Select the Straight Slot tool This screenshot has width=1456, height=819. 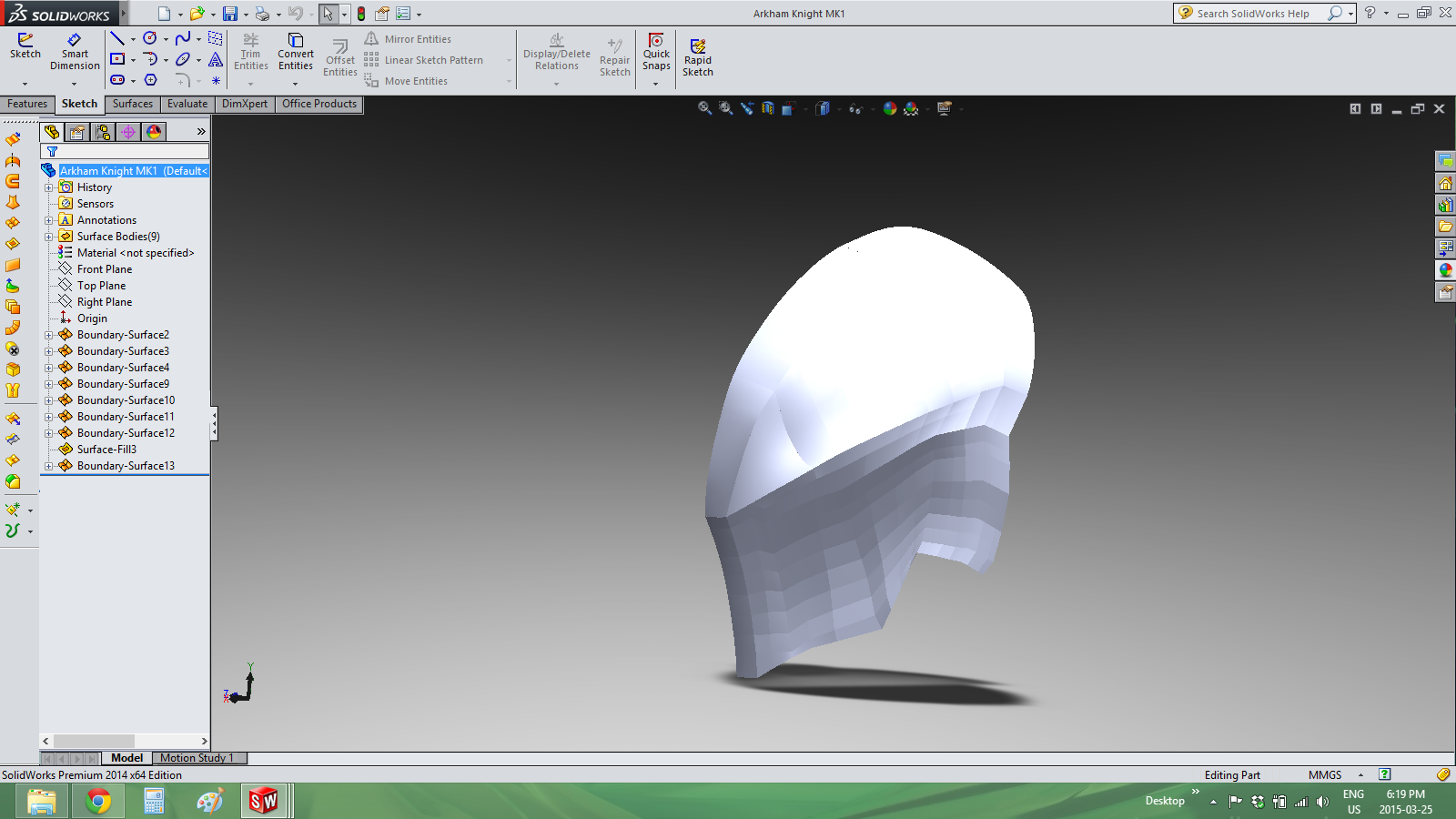click(117, 80)
